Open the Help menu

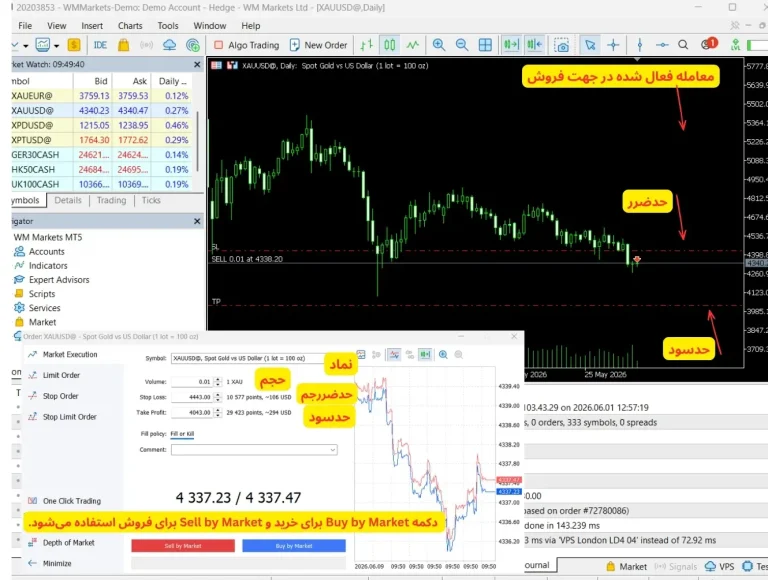click(251, 26)
